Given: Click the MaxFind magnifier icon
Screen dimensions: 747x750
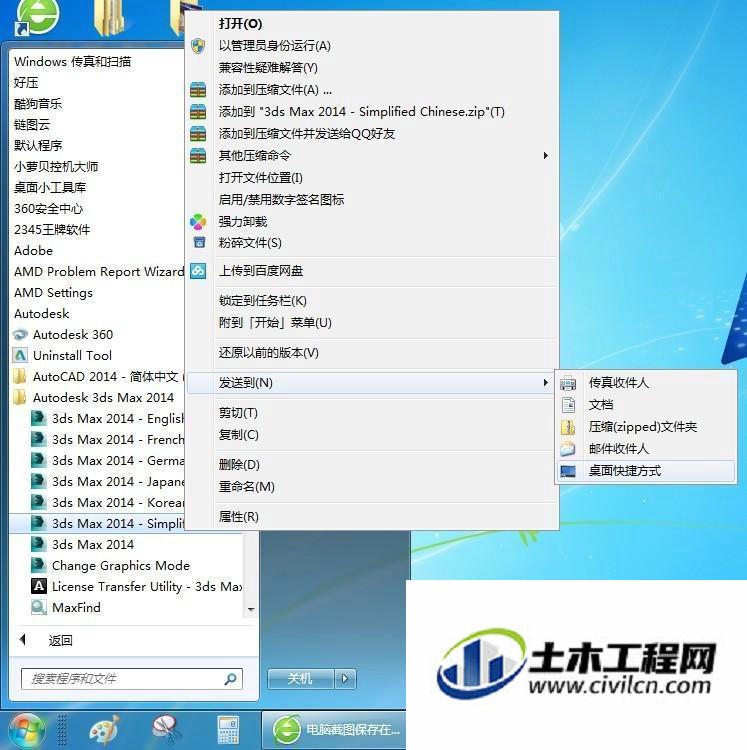Looking at the screenshot, I should pyautogui.click(x=38, y=607).
